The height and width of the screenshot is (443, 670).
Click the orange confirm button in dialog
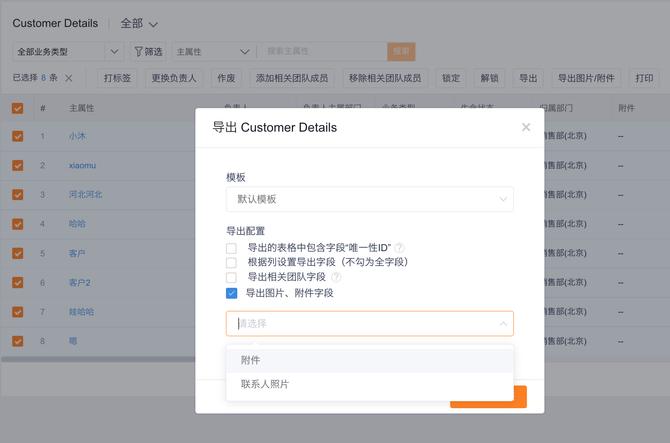click(x=488, y=398)
